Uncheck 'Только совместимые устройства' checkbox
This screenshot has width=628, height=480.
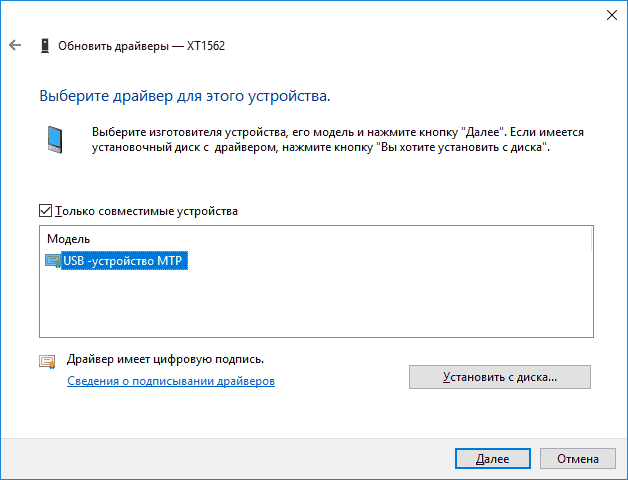(45, 211)
